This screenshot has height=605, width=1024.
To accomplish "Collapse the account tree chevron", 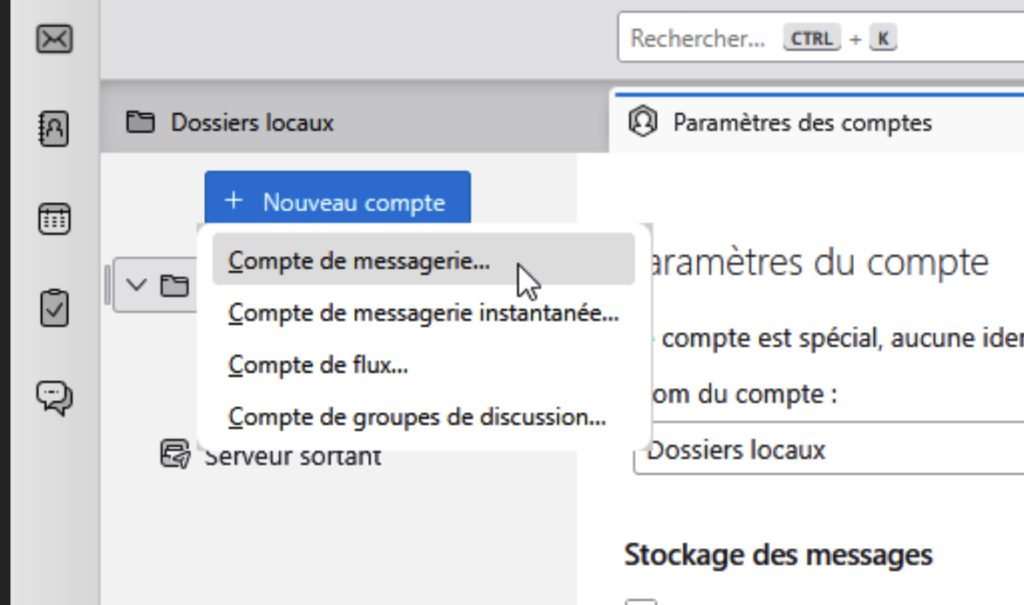I will point(137,286).
